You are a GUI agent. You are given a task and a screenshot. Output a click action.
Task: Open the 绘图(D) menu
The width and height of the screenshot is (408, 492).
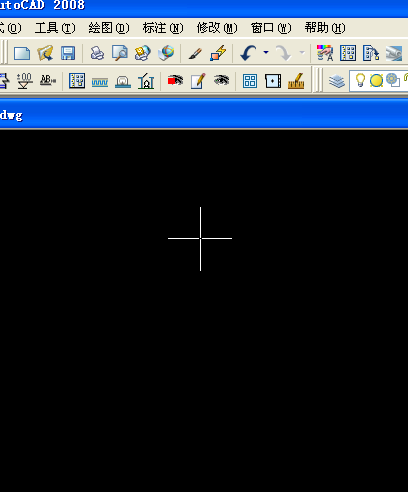pos(109,28)
